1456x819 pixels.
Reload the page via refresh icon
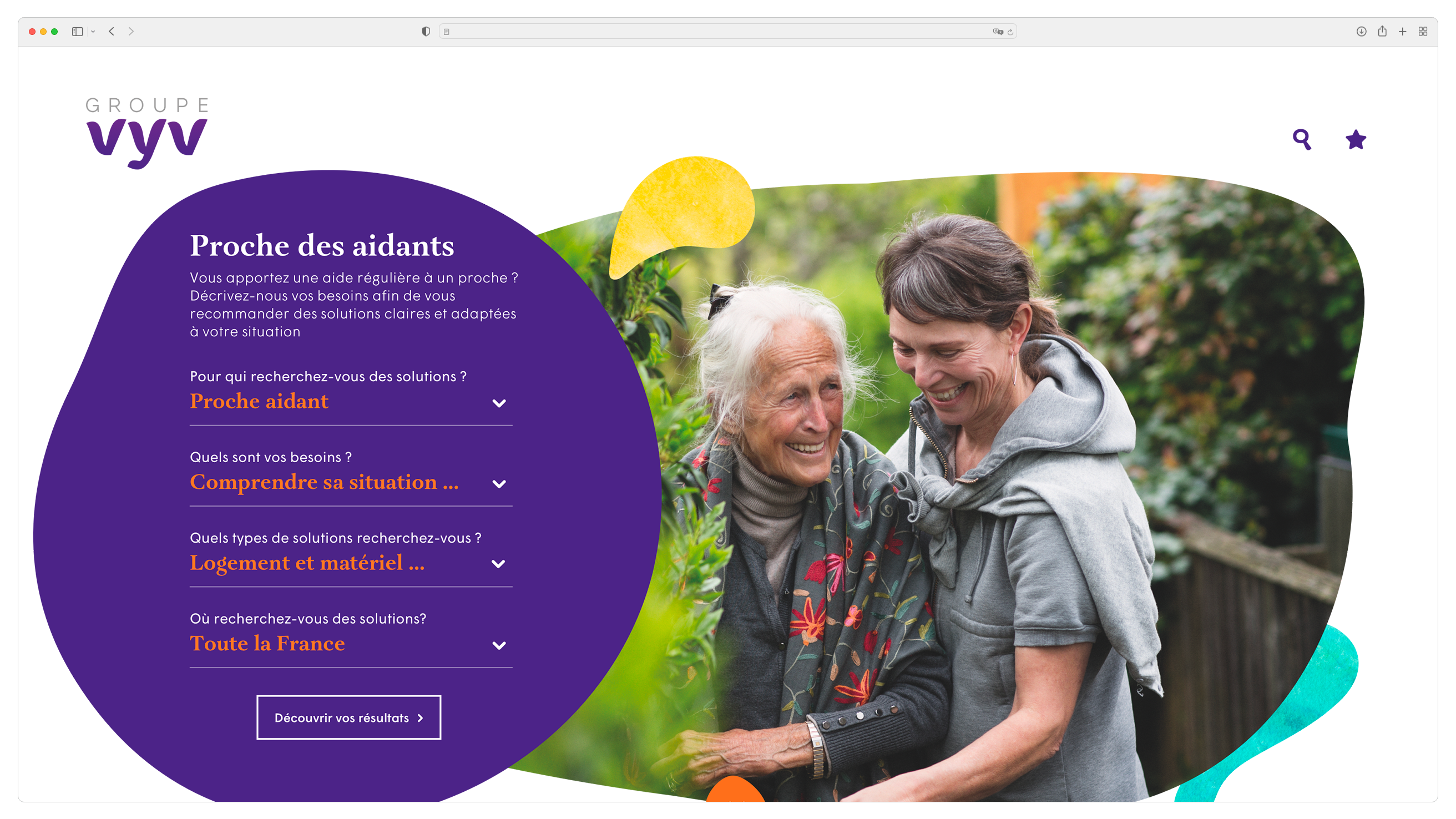coord(1010,32)
